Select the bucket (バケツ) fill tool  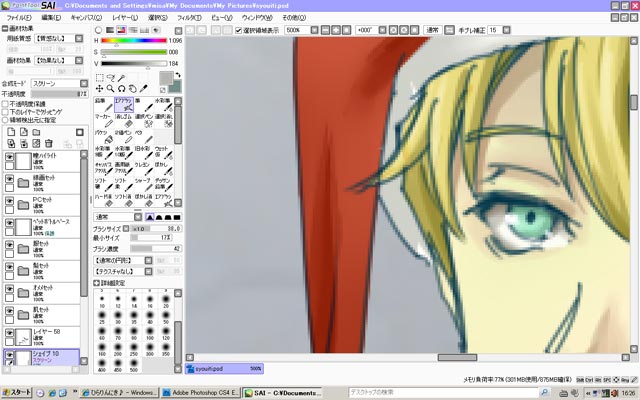104,136
